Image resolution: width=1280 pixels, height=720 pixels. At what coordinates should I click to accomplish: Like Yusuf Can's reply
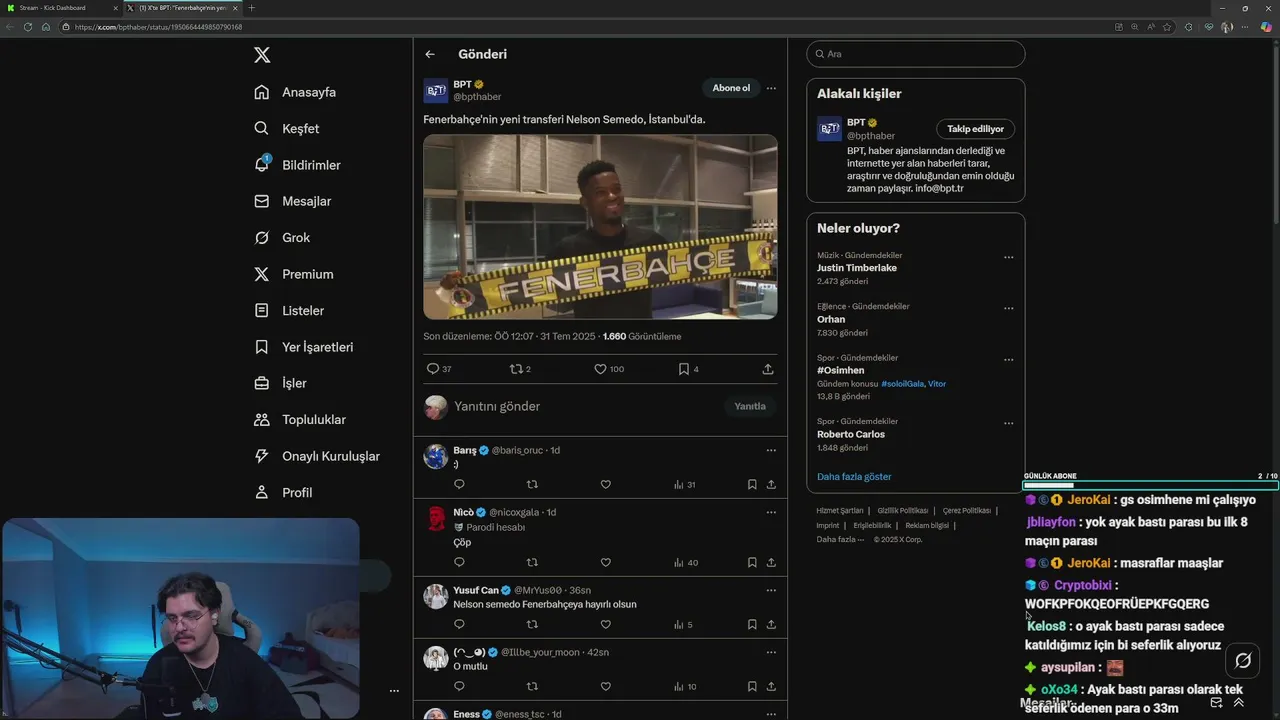pos(605,624)
